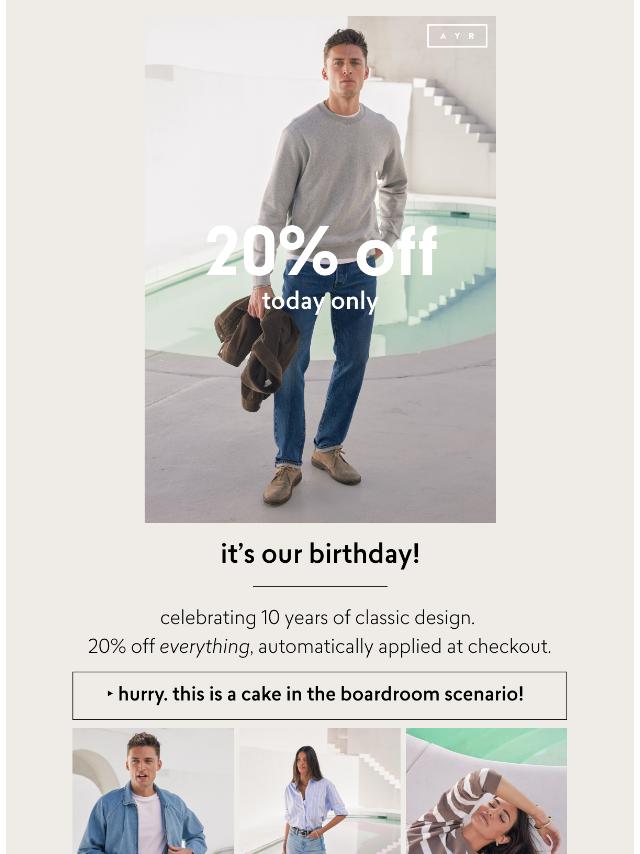Click 'celebrating 10 years of classic design' line
Screen dimensions: 640x854
coord(318,618)
